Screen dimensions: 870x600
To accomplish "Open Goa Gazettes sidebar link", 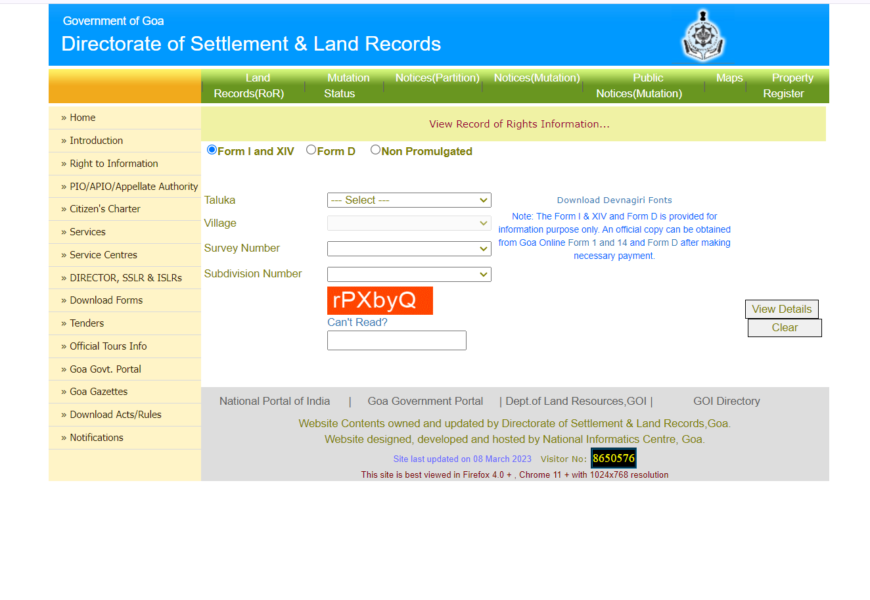I will pyautogui.click(x=98, y=392).
